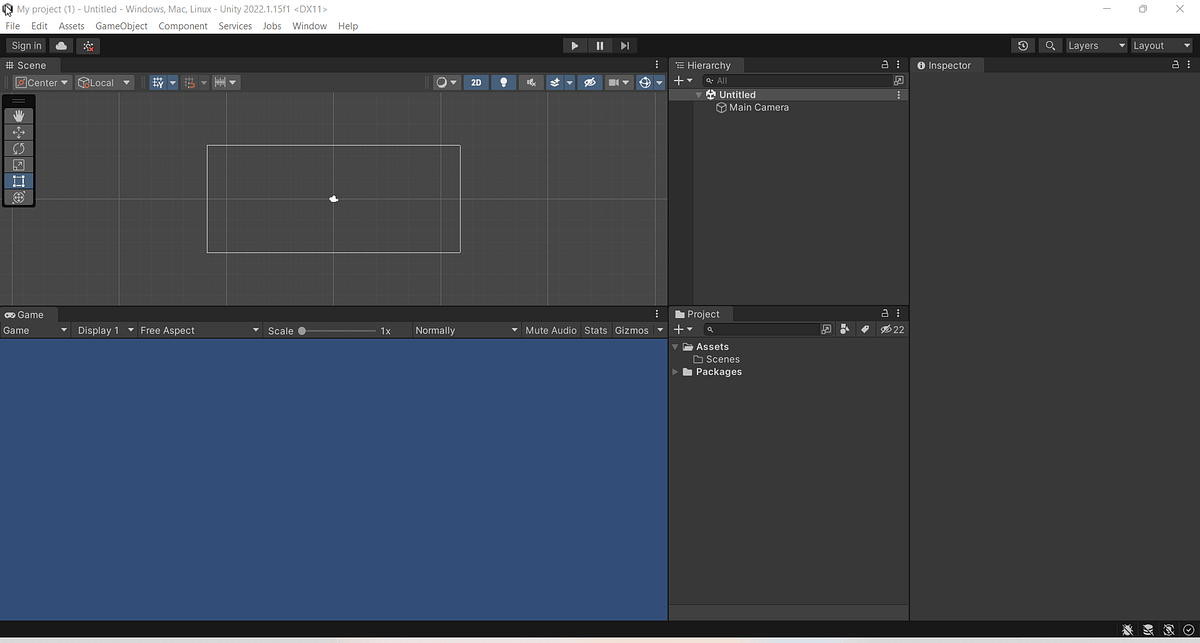Viewport: 1200px width, 643px height.
Task: Select the Move tool
Action: 18,131
